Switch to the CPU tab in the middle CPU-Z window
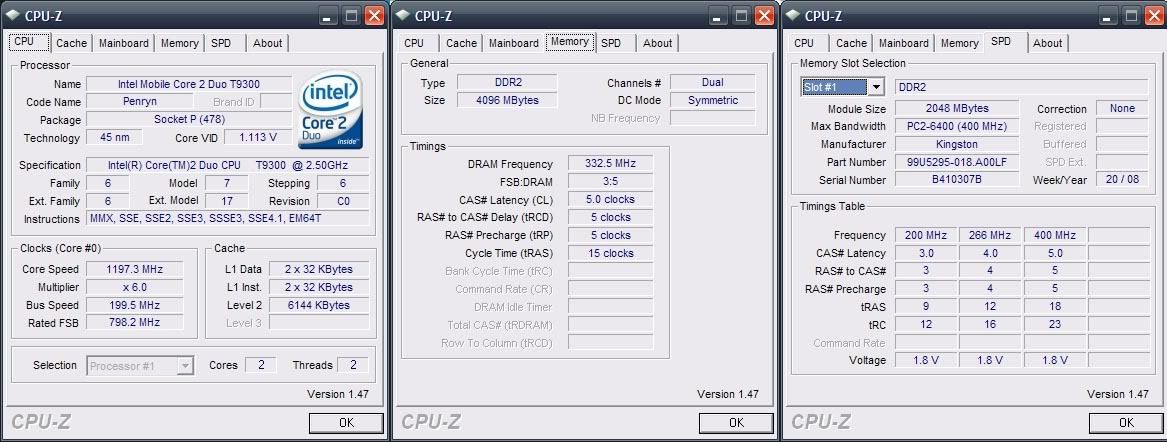The width and height of the screenshot is (1167, 442). (x=414, y=43)
